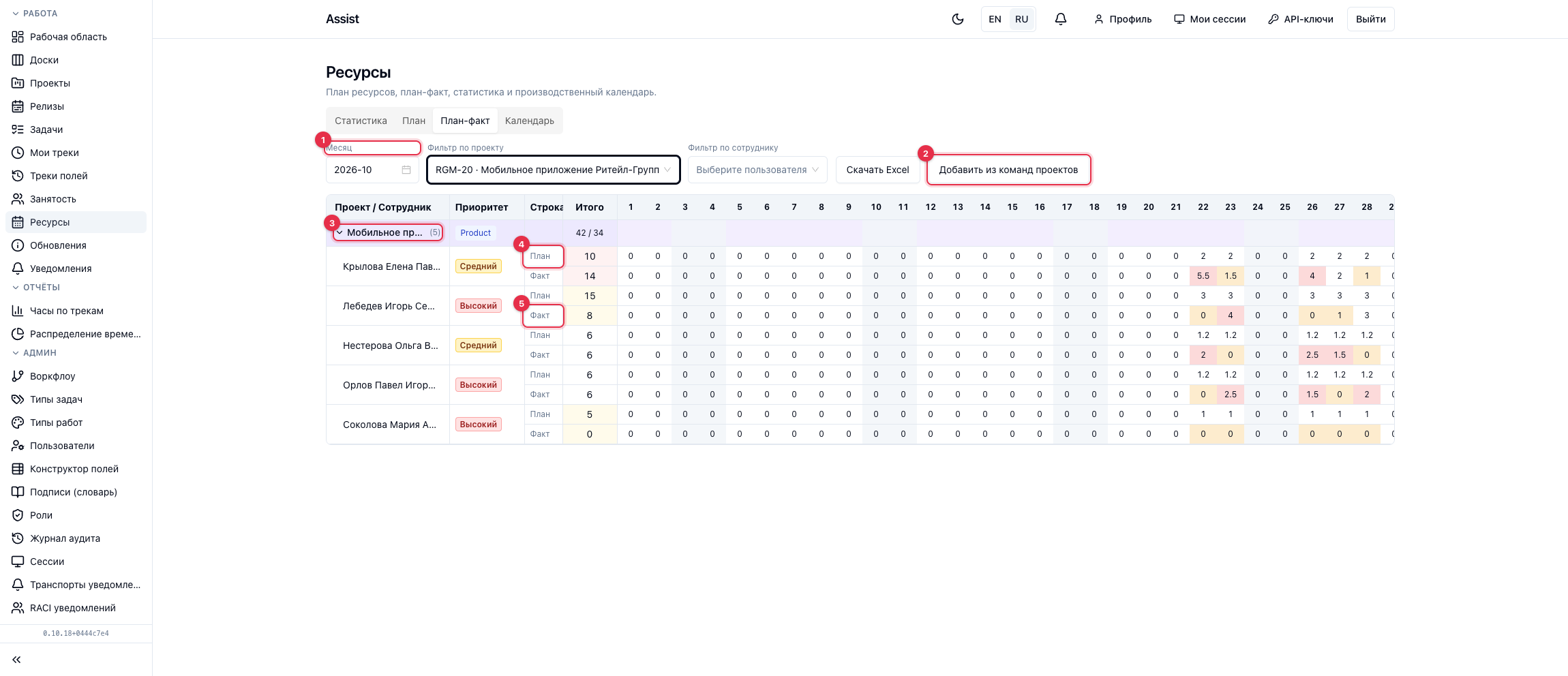This screenshot has height=676, width=1568.
Task: Click the month input 2026-10
Action: point(372,170)
